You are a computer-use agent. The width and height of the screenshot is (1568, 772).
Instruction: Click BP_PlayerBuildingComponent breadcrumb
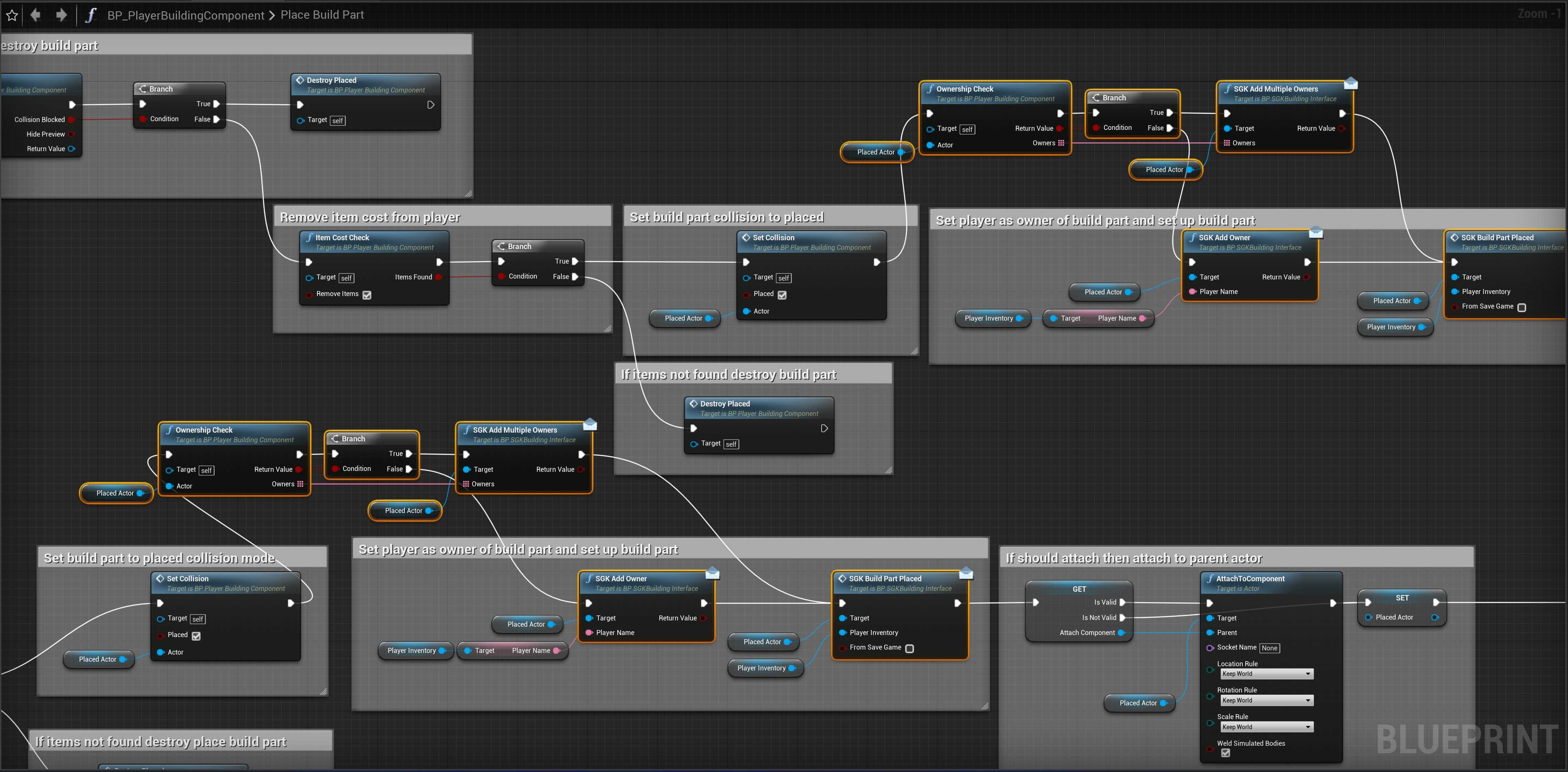186,15
